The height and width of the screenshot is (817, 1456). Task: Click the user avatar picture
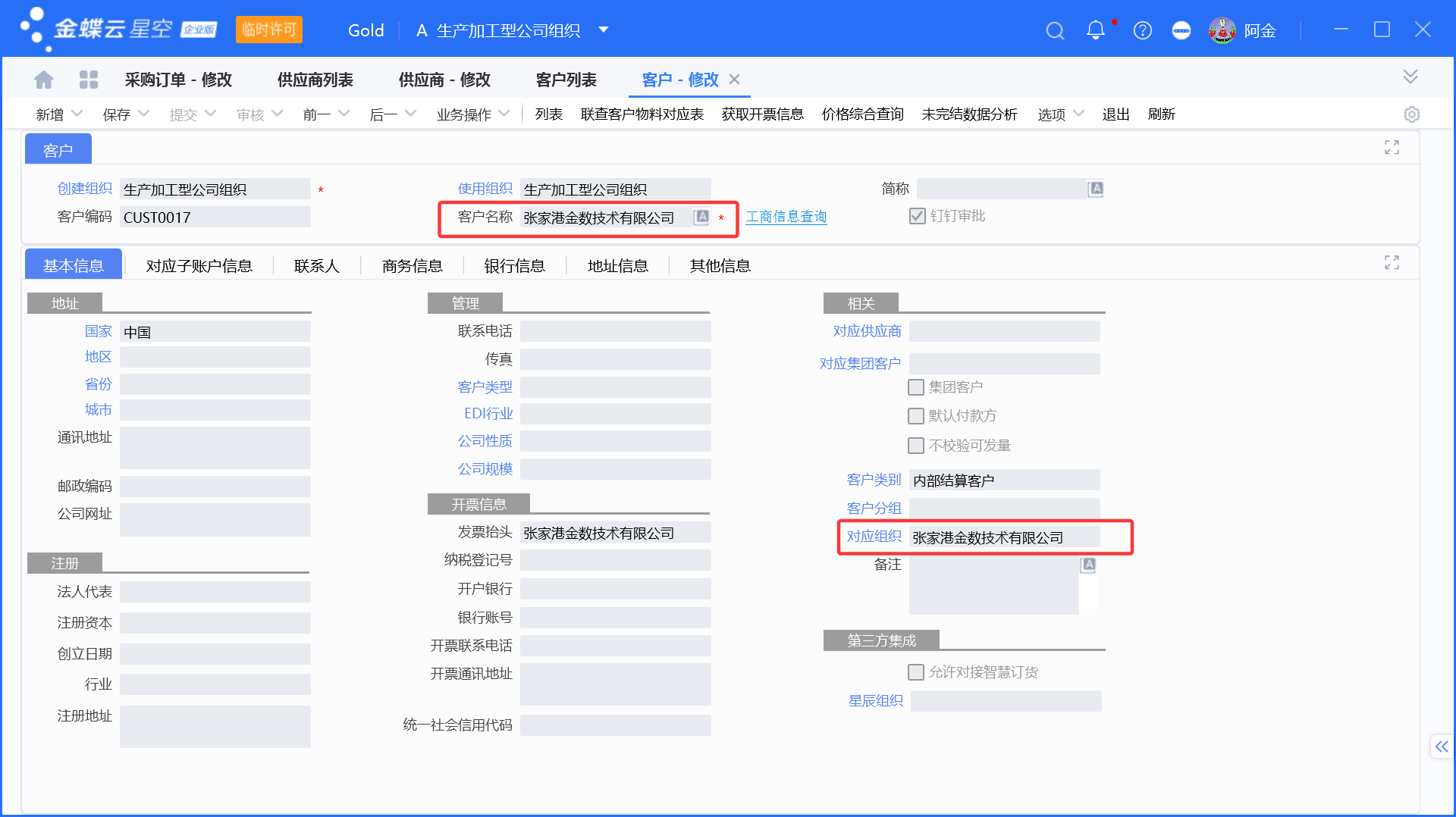click(x=1222, y=30)
